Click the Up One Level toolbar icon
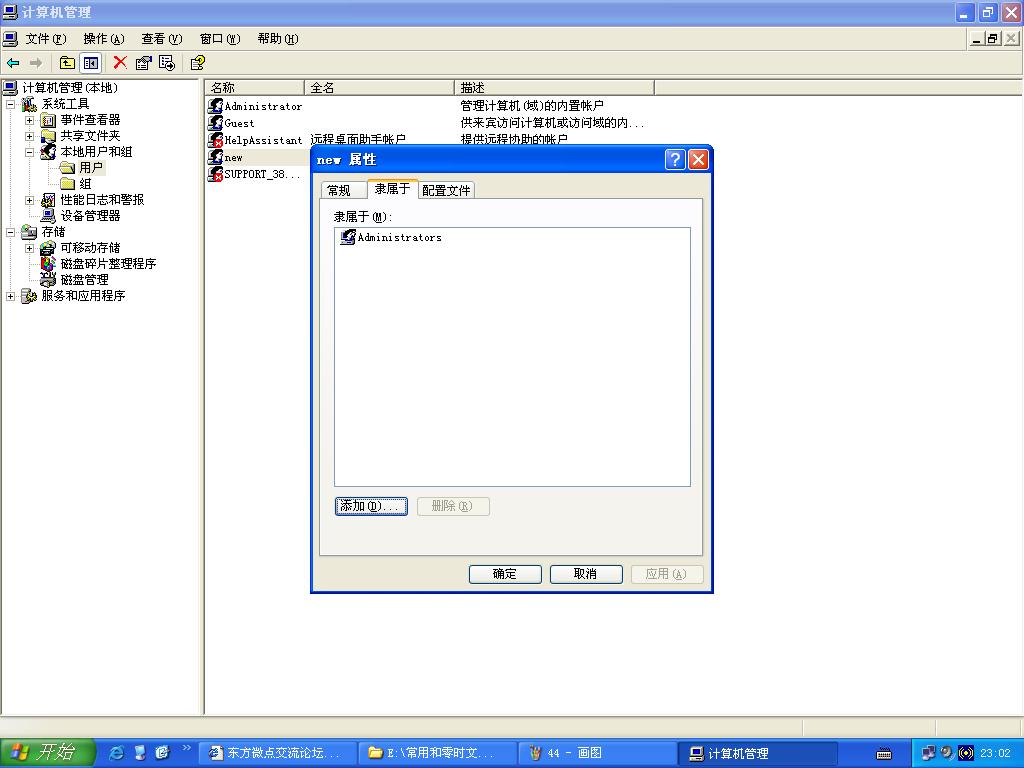Image resolution: width=1024 pixels, height=768 pixels. (x=67, y=63)
